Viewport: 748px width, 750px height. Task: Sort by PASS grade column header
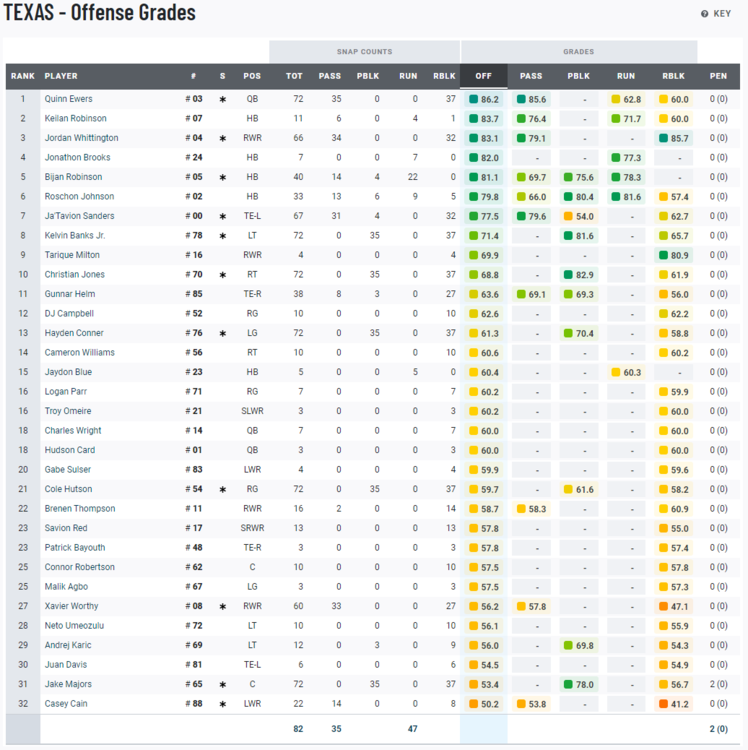tap(531, 76)
